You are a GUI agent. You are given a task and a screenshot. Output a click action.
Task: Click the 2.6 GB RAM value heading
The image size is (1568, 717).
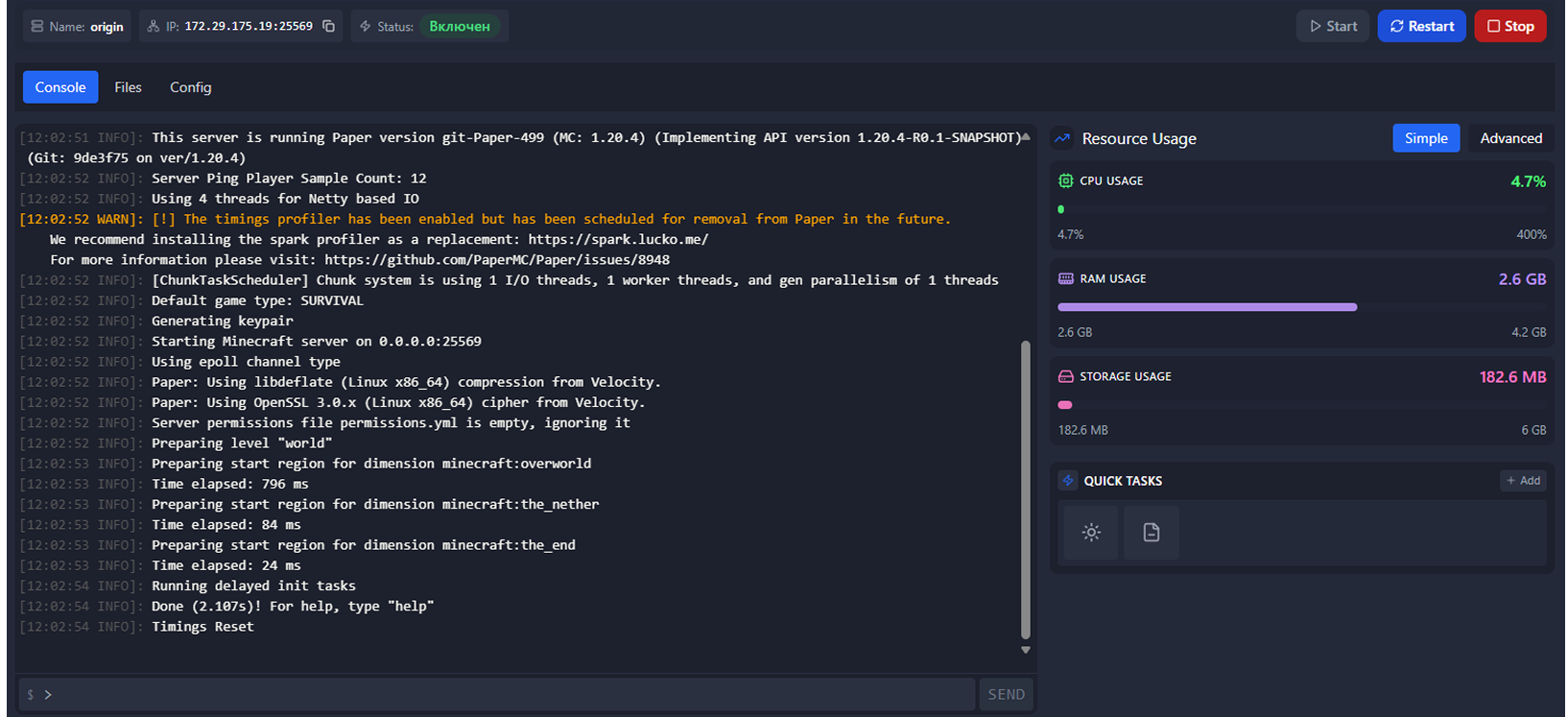pos(1522,279)
